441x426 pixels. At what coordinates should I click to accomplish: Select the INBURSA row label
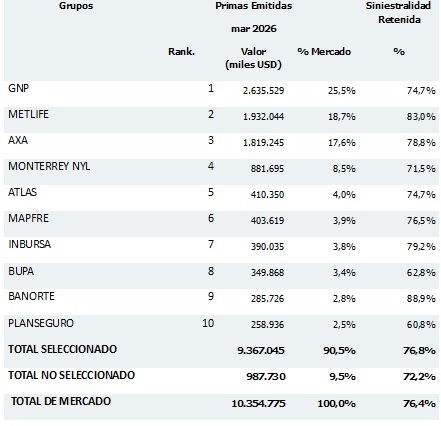[30, 244]
